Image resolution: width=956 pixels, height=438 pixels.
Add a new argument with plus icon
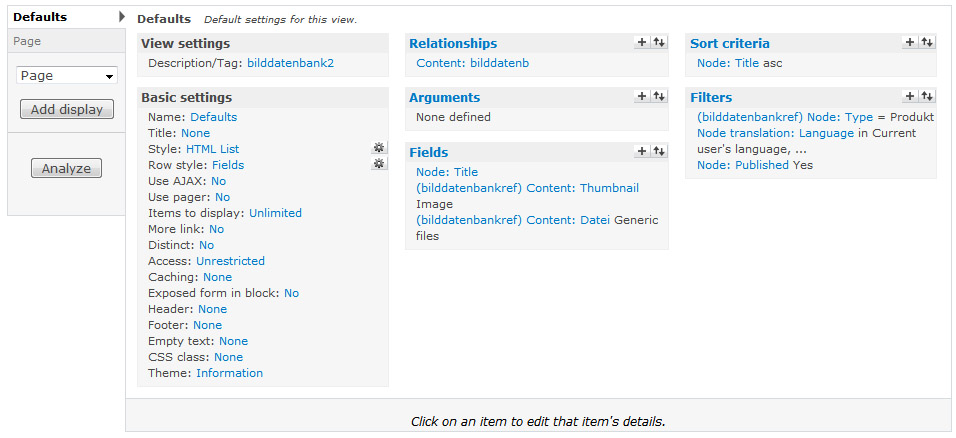[642, 96]
